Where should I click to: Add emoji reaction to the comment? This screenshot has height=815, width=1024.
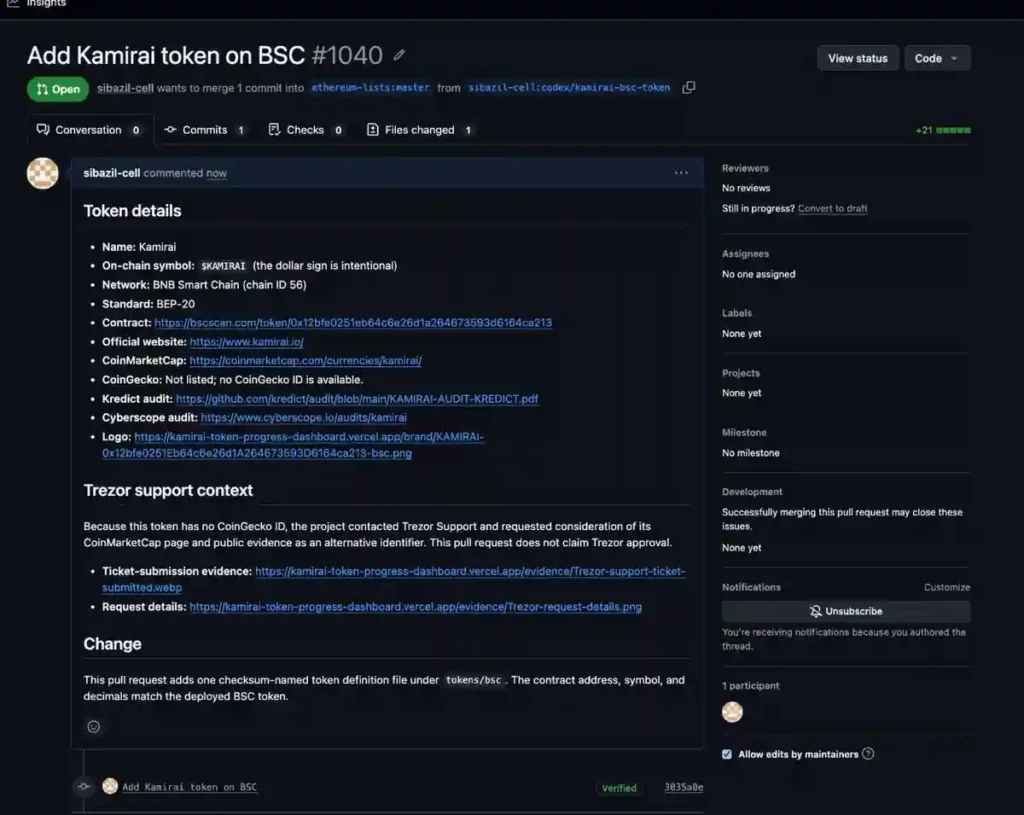93,727
